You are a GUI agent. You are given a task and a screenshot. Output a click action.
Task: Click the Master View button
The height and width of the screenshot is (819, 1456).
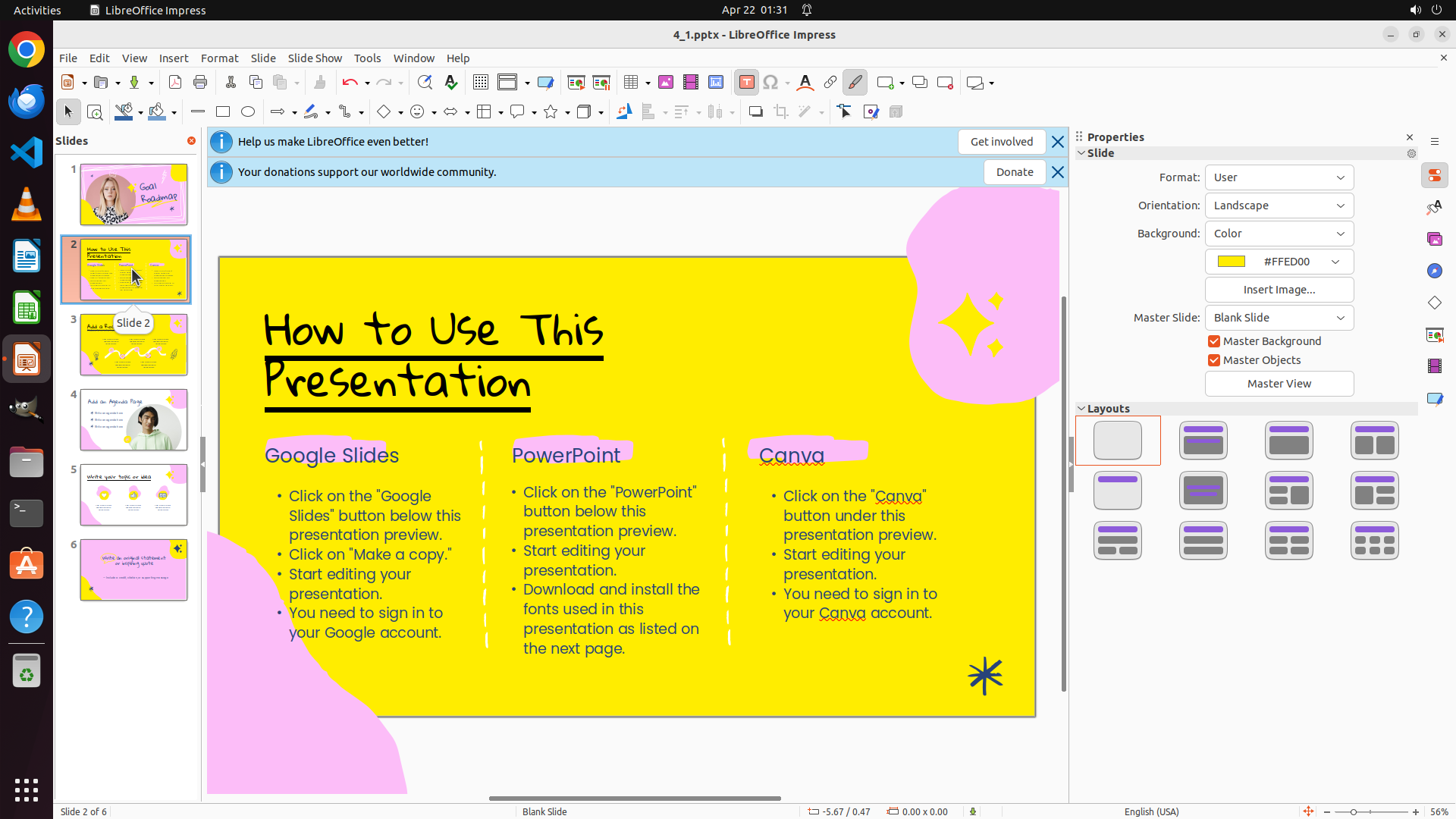click(1279, 384)
